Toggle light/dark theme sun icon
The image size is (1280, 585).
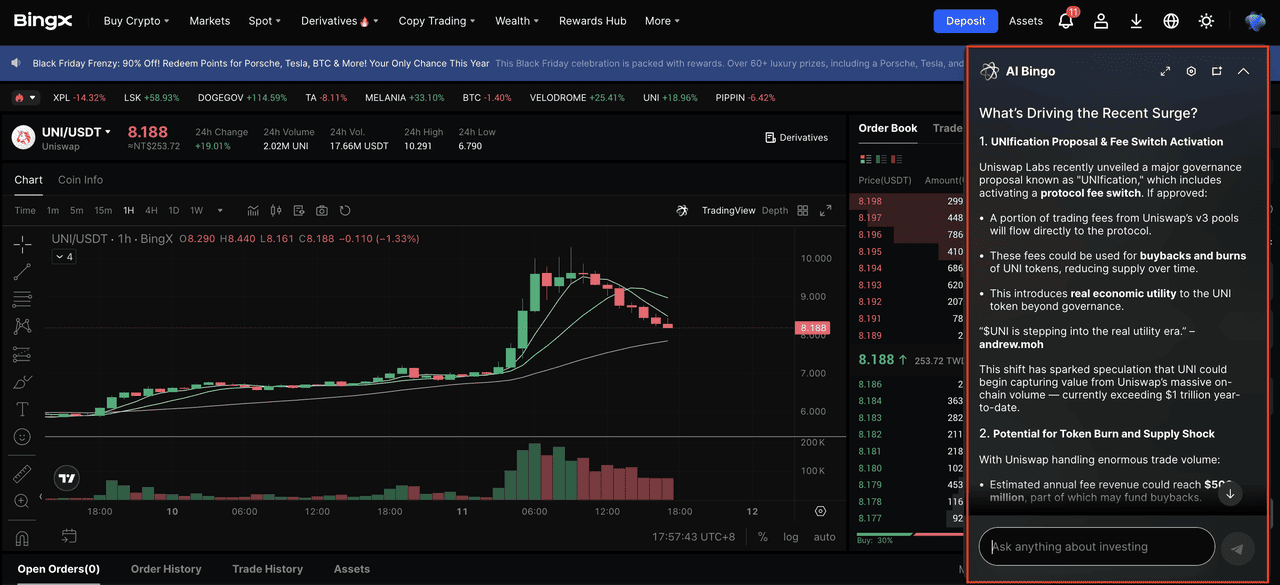pyautogui.click(x=1207, y=21)
